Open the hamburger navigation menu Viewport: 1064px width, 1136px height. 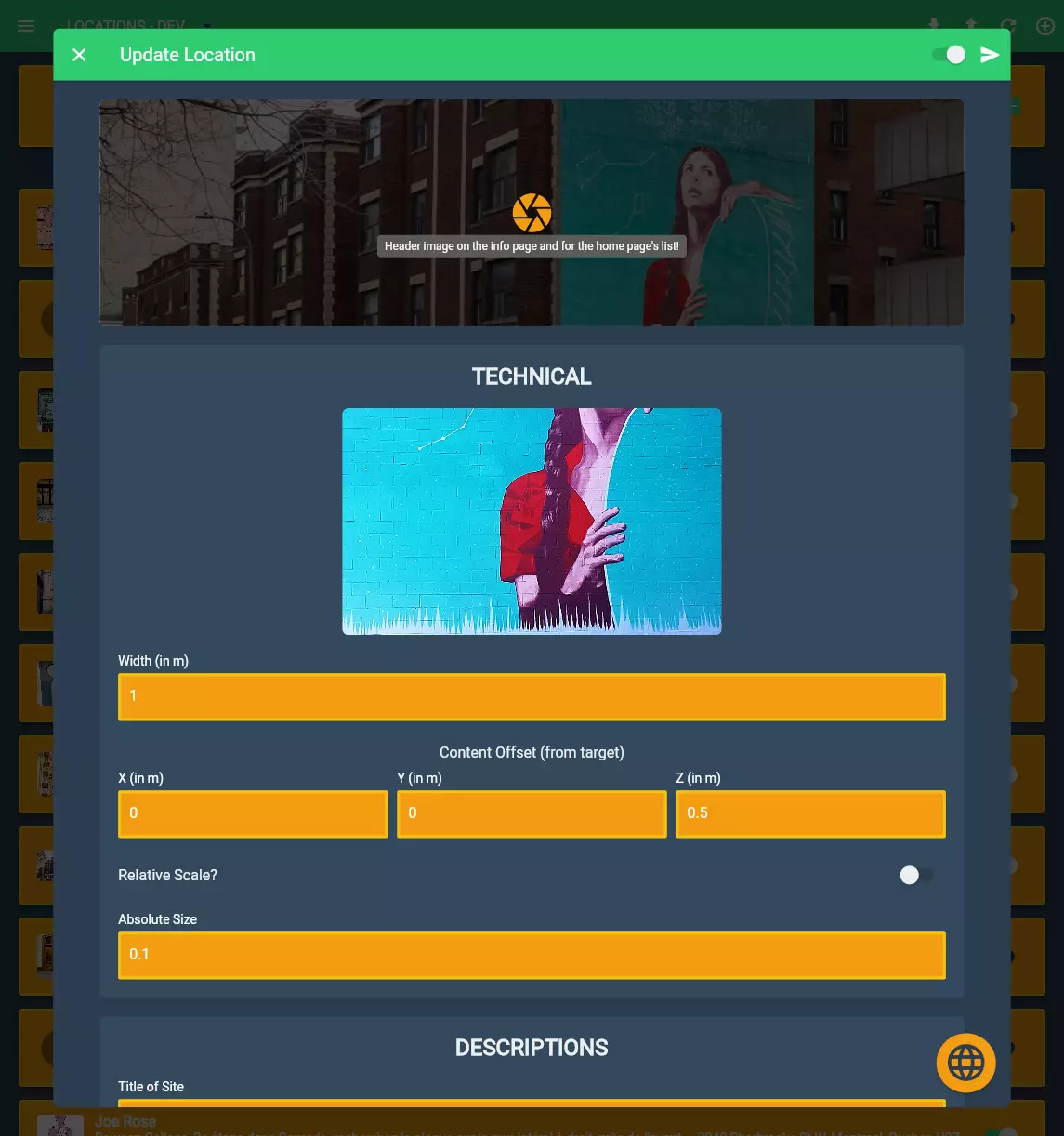coord(26,26)
